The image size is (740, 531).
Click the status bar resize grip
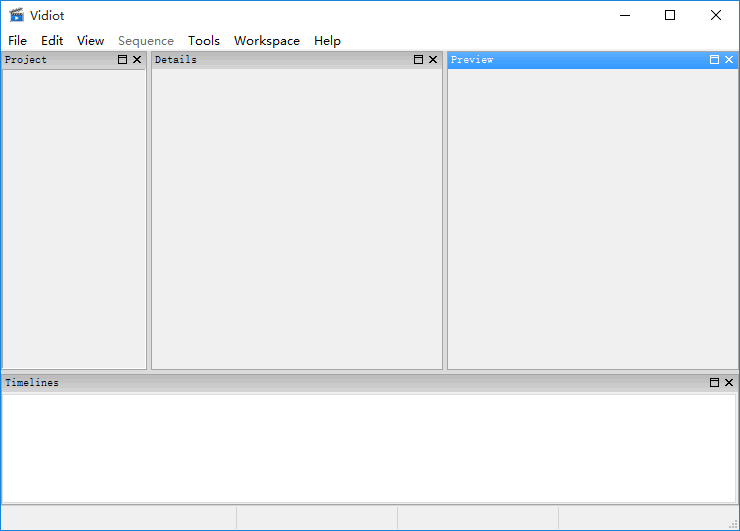tap(733, 524)
